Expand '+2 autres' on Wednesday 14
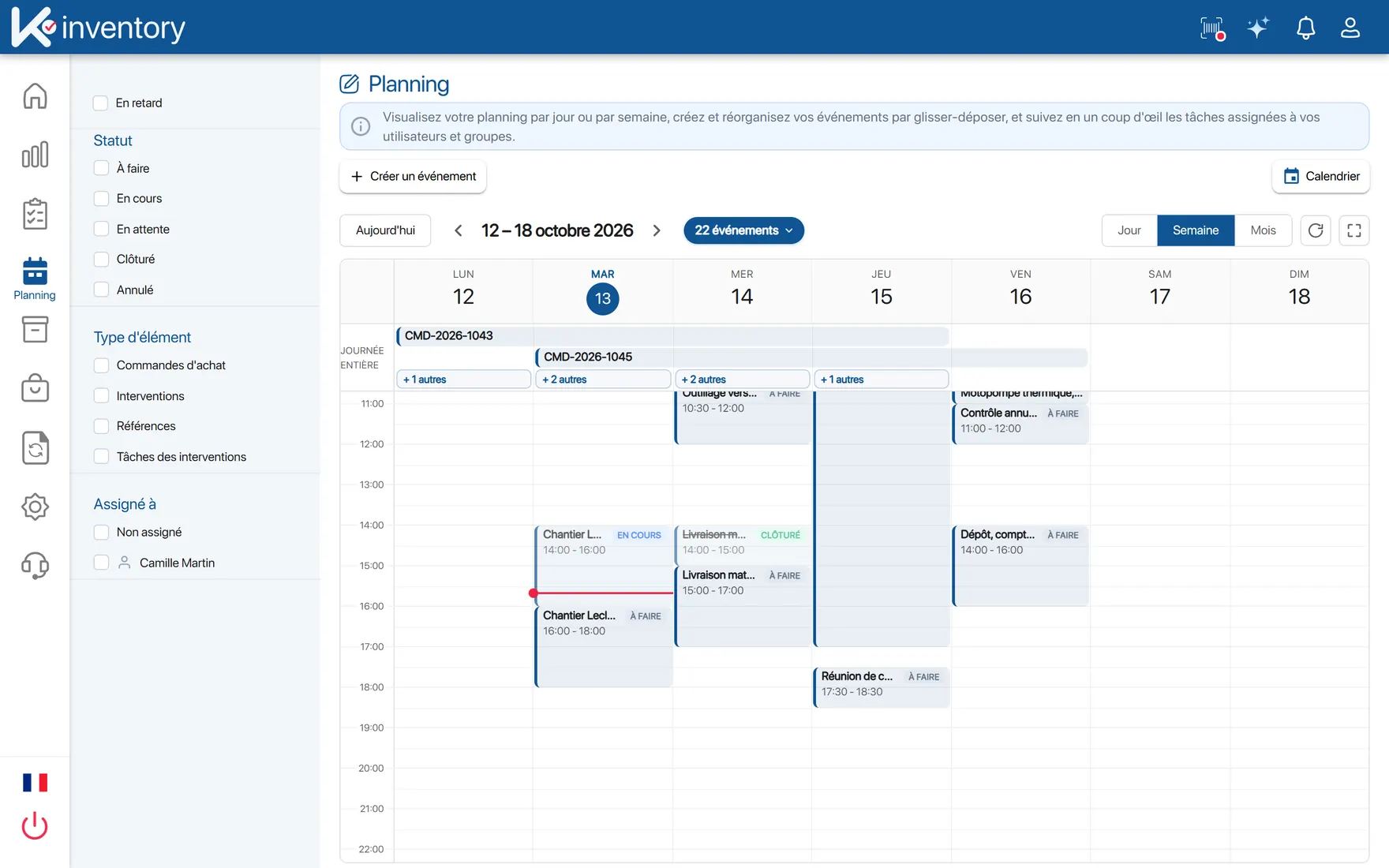 [x=743, y=380]
